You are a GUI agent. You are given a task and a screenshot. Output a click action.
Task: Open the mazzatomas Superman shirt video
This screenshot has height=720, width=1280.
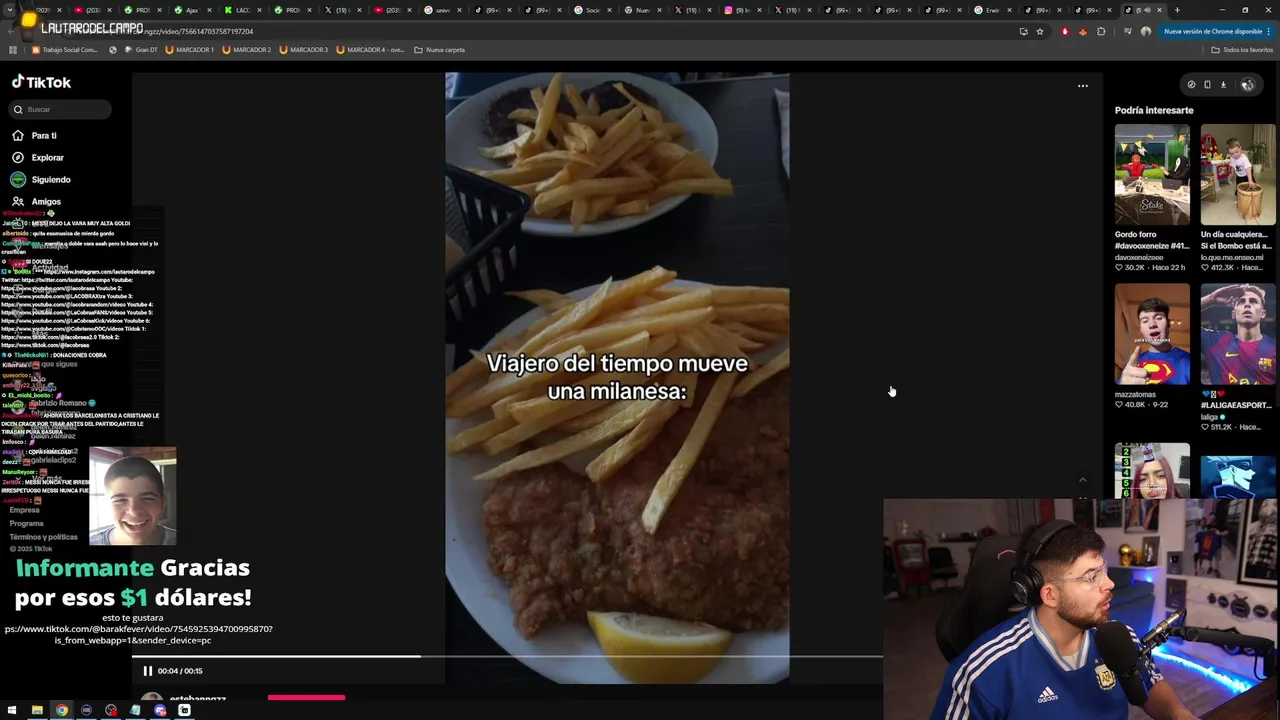[1152, 334]
